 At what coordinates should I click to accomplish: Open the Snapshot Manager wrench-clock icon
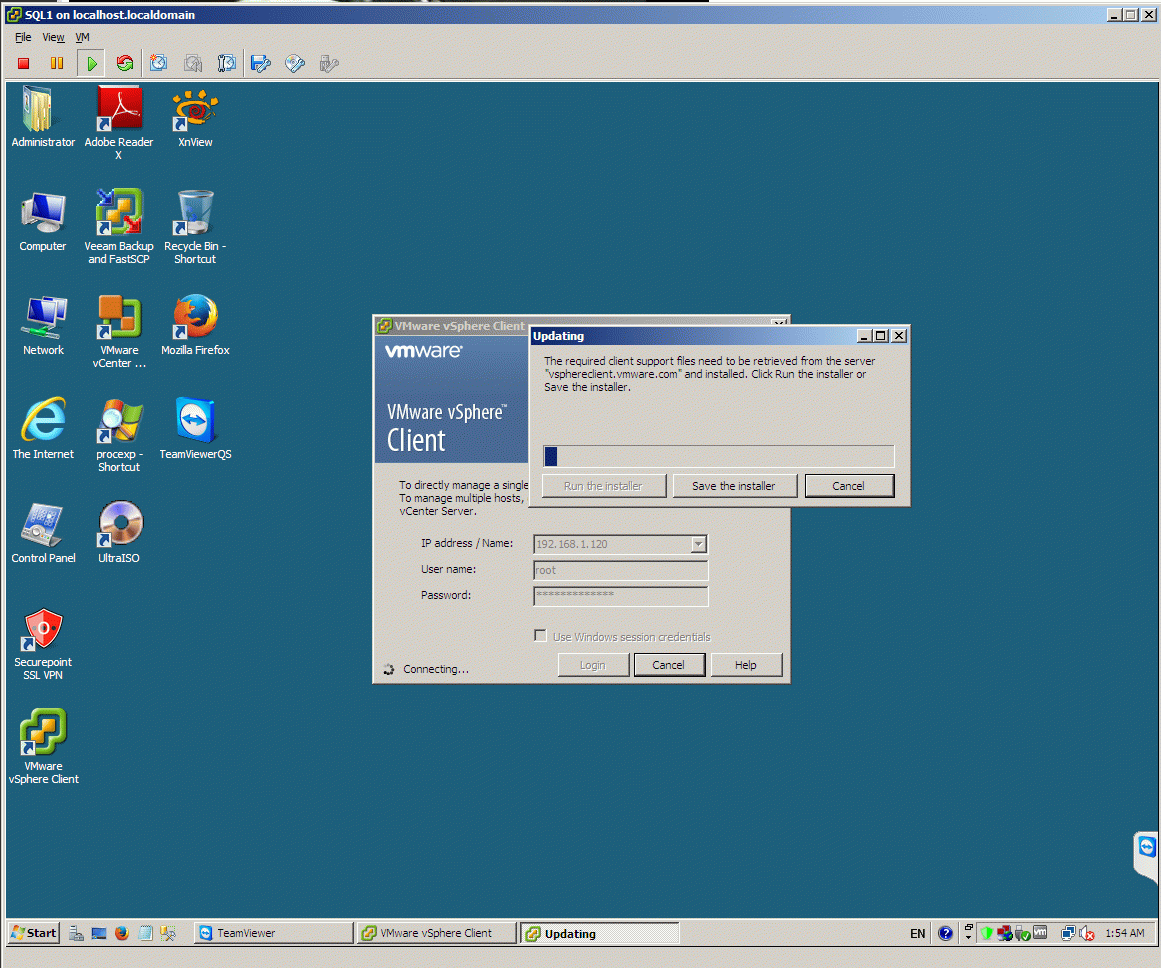tap(227, 64)
